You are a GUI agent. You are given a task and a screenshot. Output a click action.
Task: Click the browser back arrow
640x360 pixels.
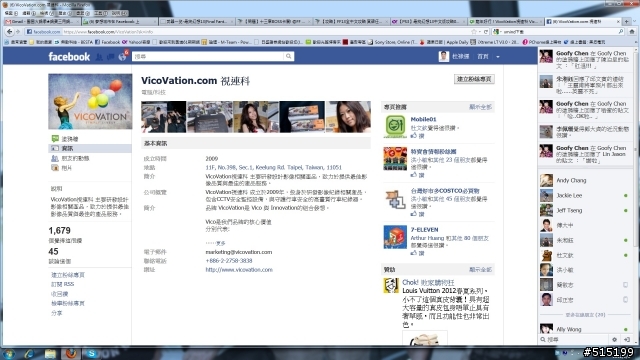click(x=10, y=31)
